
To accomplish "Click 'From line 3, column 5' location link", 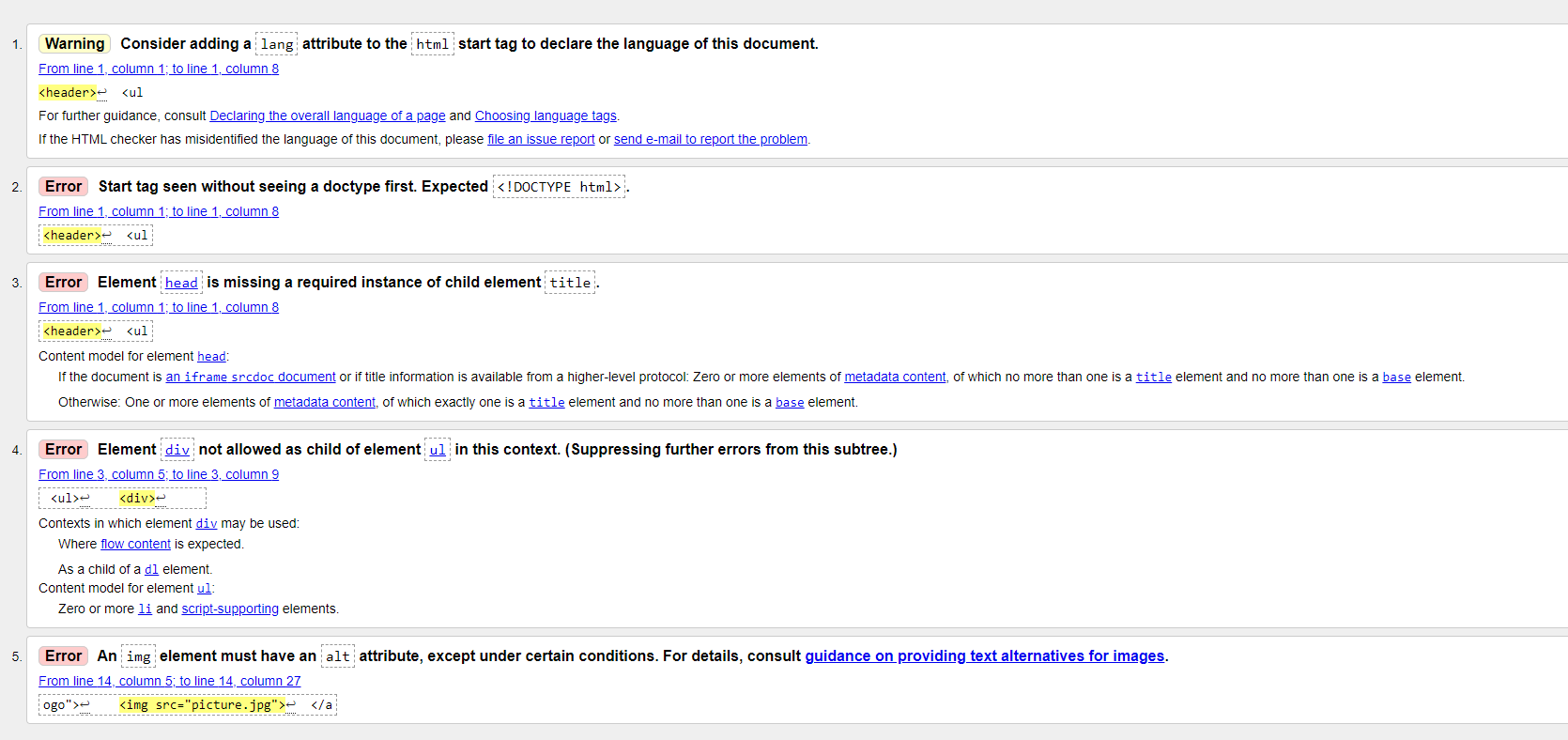I will click(x=159, y=474).
